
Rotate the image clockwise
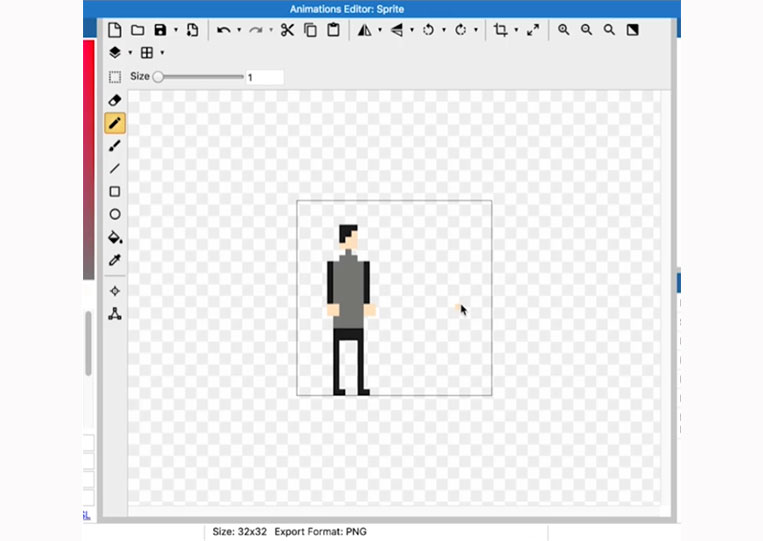click(x=460, y=30)
